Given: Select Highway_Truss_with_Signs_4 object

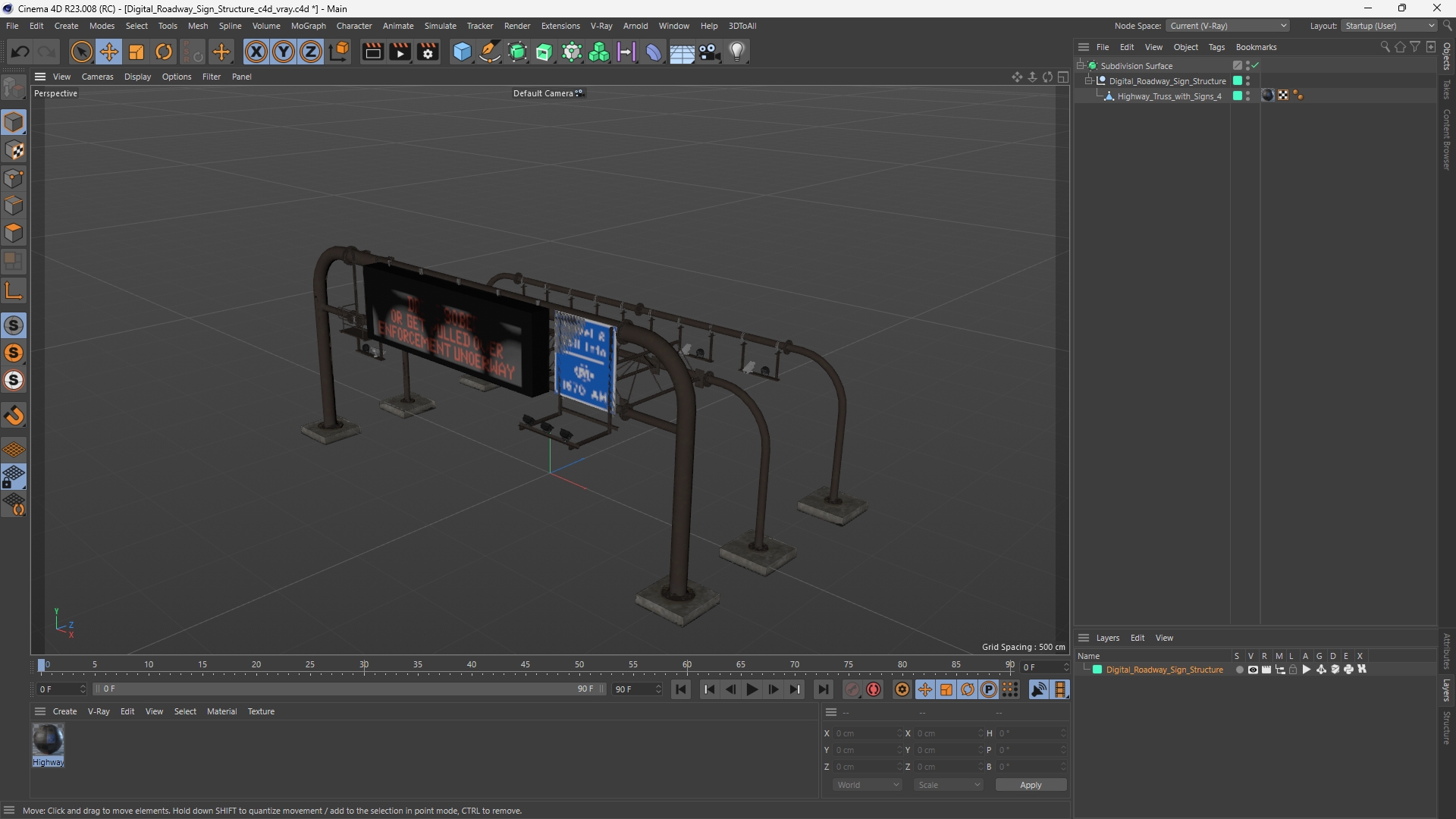Looking at the screenshot, I should coord(1169,96).
